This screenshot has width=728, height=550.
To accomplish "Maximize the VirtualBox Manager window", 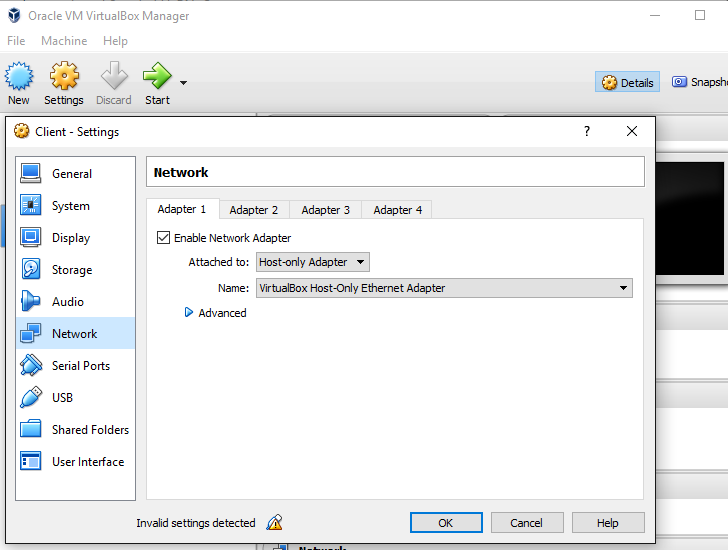I will (700, 15).
